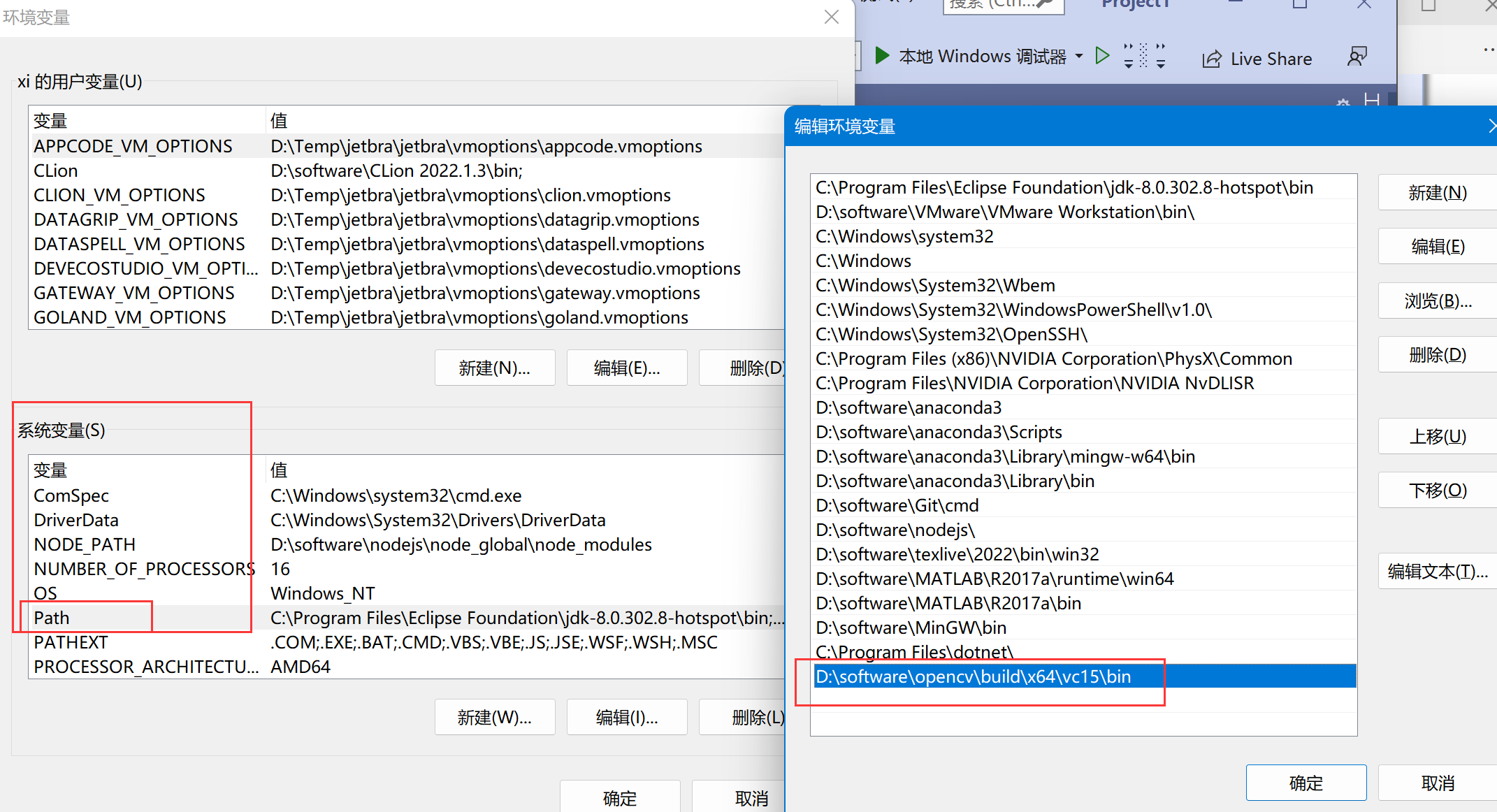The width and height of the screenshot is (1497, 812).
Task: Close the 环境变量 dialog with the X icon
Action: pos(831,17)
